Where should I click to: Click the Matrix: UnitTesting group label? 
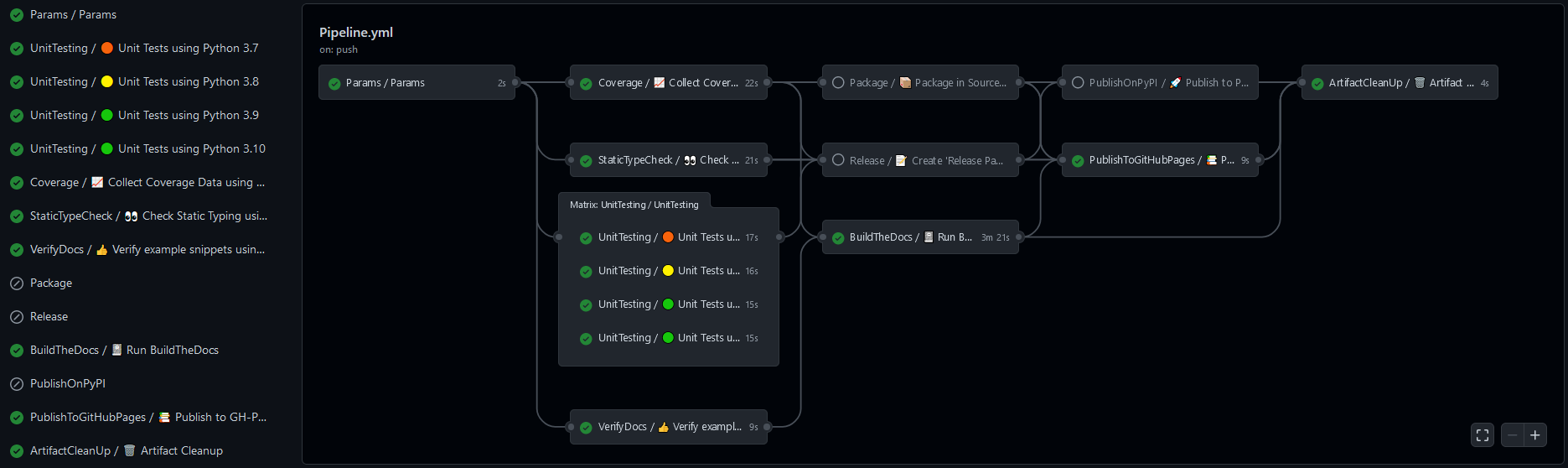(x=634, y=205)
